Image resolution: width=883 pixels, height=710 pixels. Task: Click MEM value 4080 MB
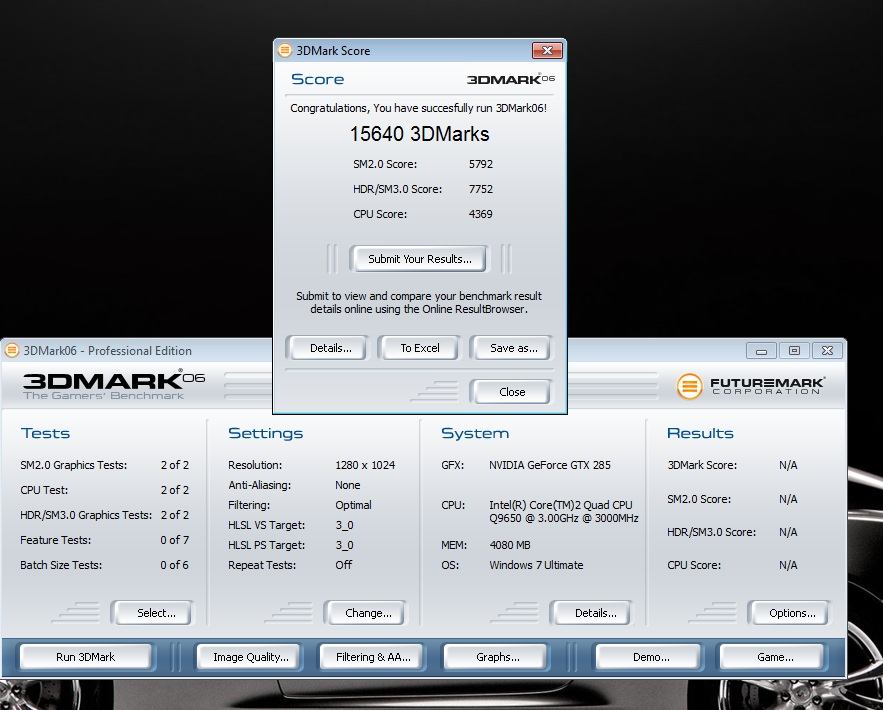(x=510, y=545)
